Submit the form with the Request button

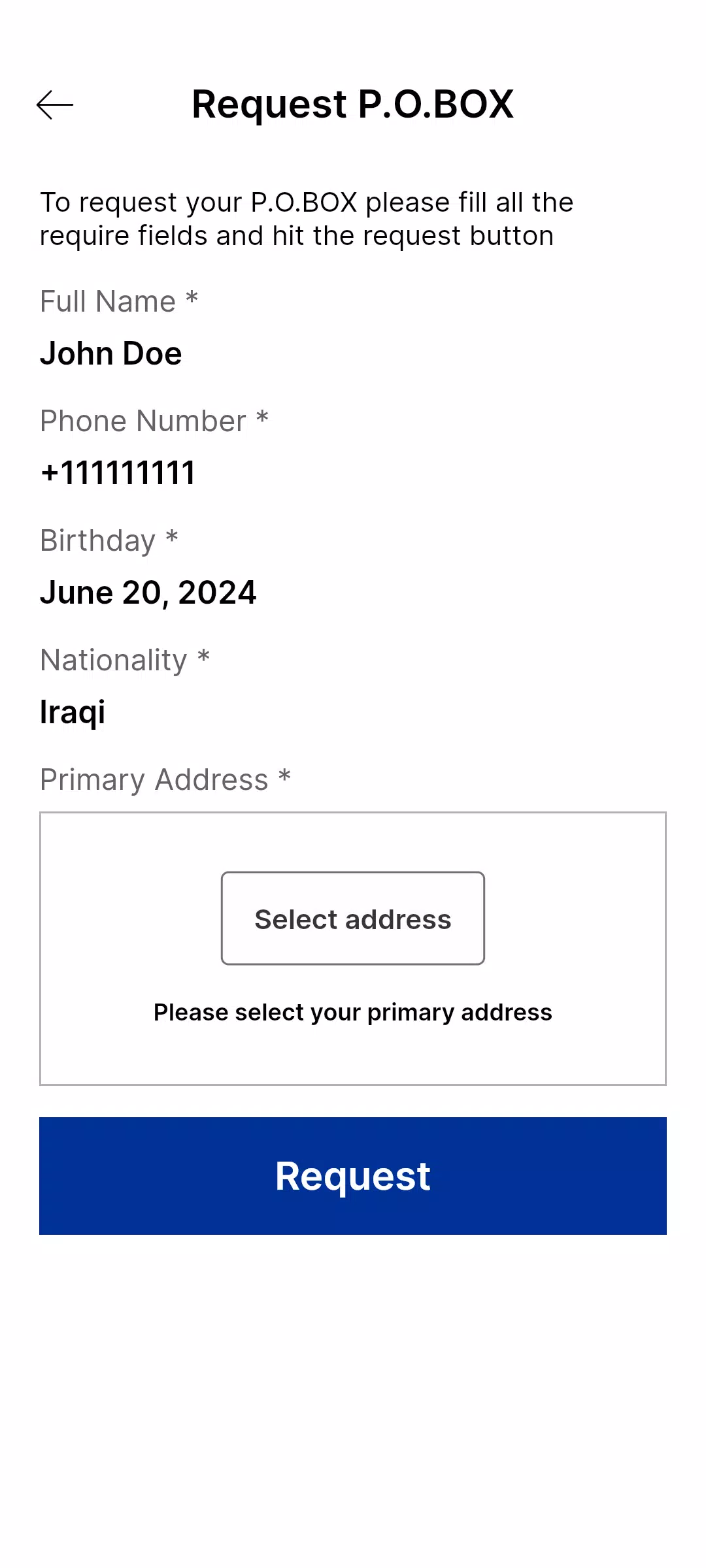[x=353, y=1176]
